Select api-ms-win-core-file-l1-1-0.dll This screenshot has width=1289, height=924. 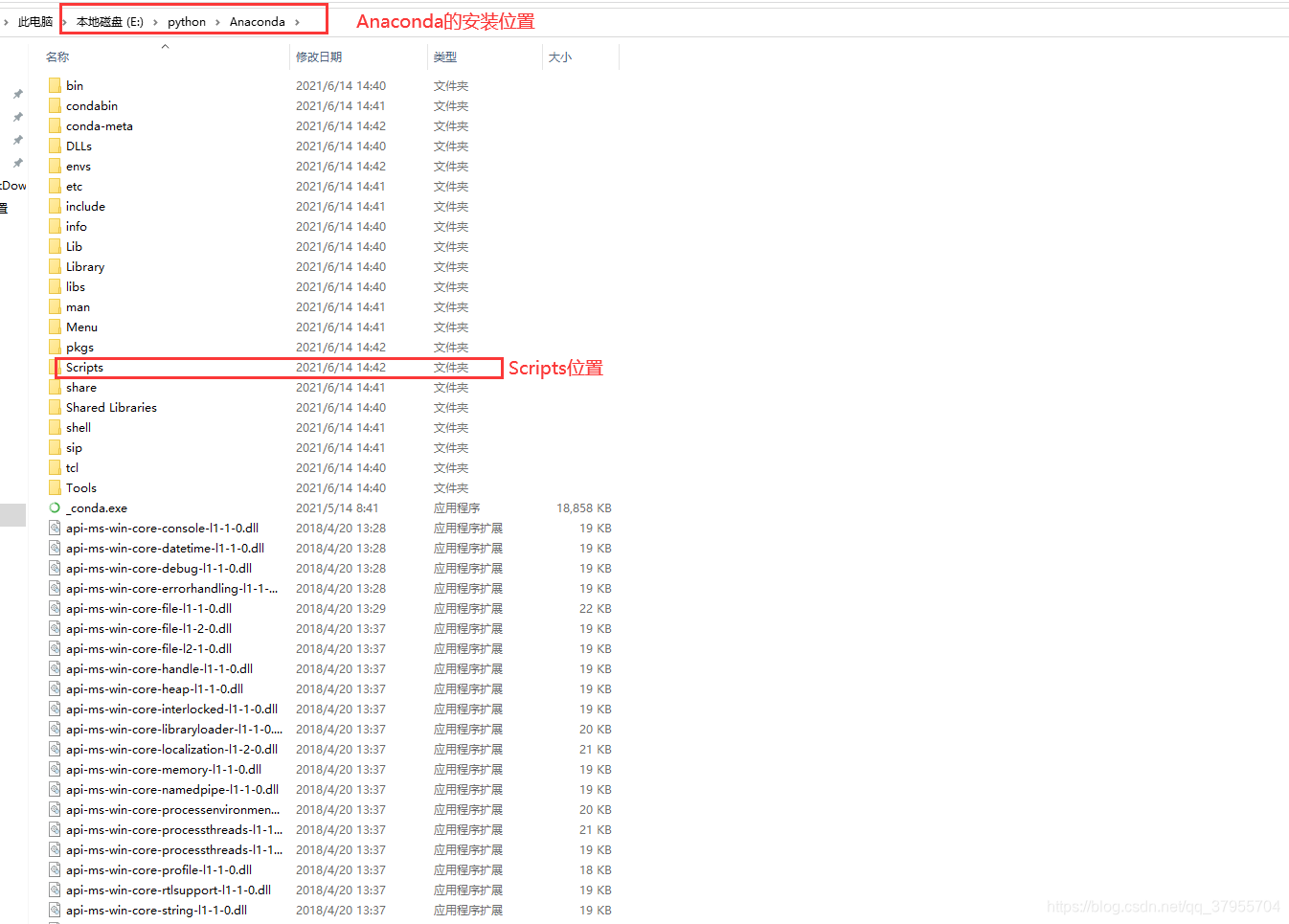148,608
